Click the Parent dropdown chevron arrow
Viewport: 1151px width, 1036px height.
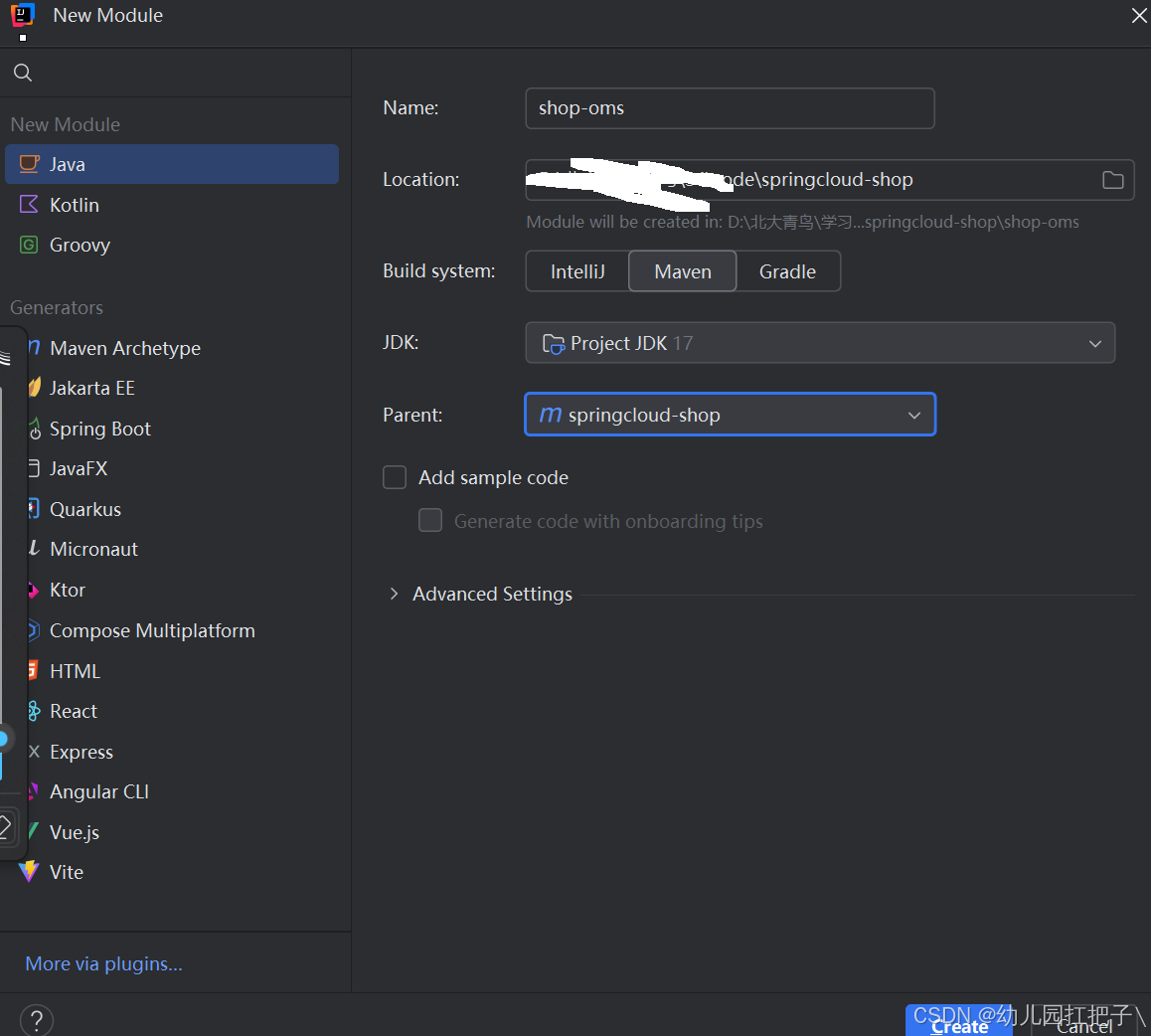pyautogui.click(x=913, y=416)
